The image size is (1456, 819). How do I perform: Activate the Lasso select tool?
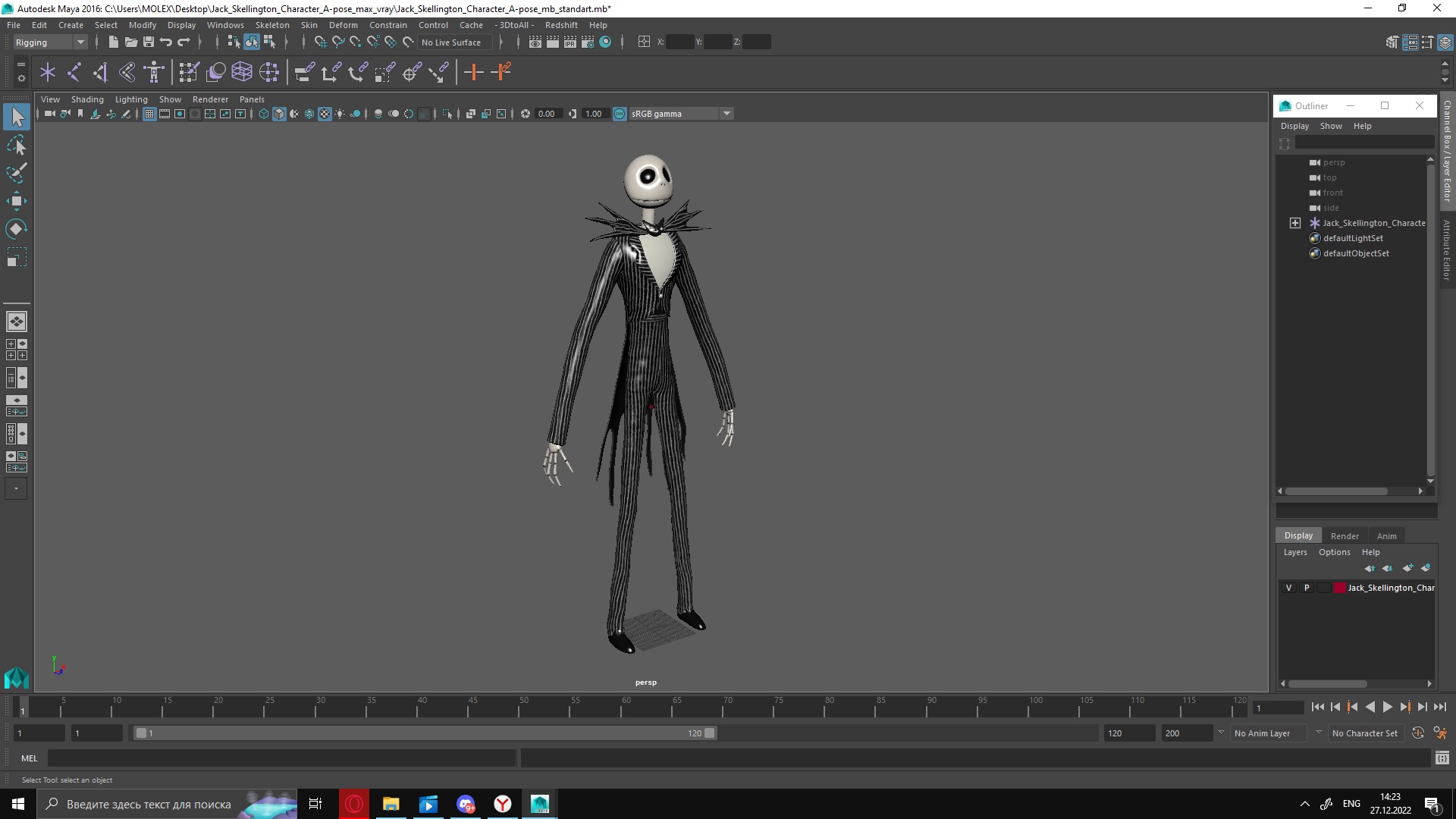click(x=17, y=145)
